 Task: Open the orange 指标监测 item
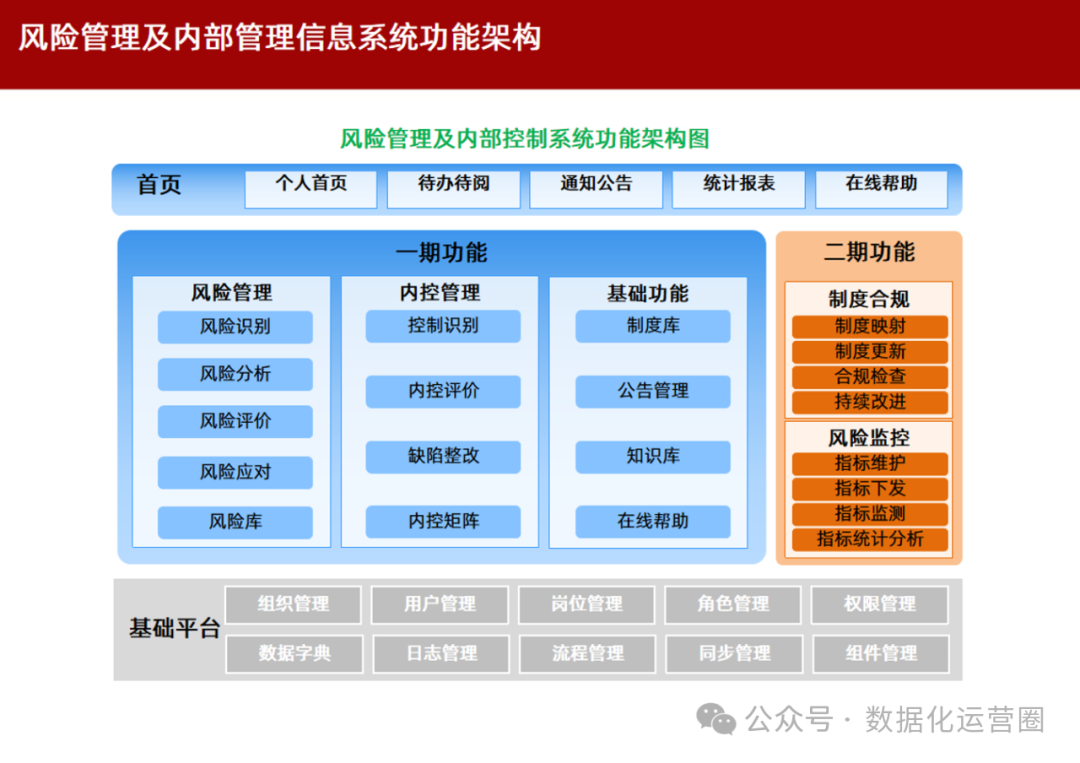(x=870, y=514)
